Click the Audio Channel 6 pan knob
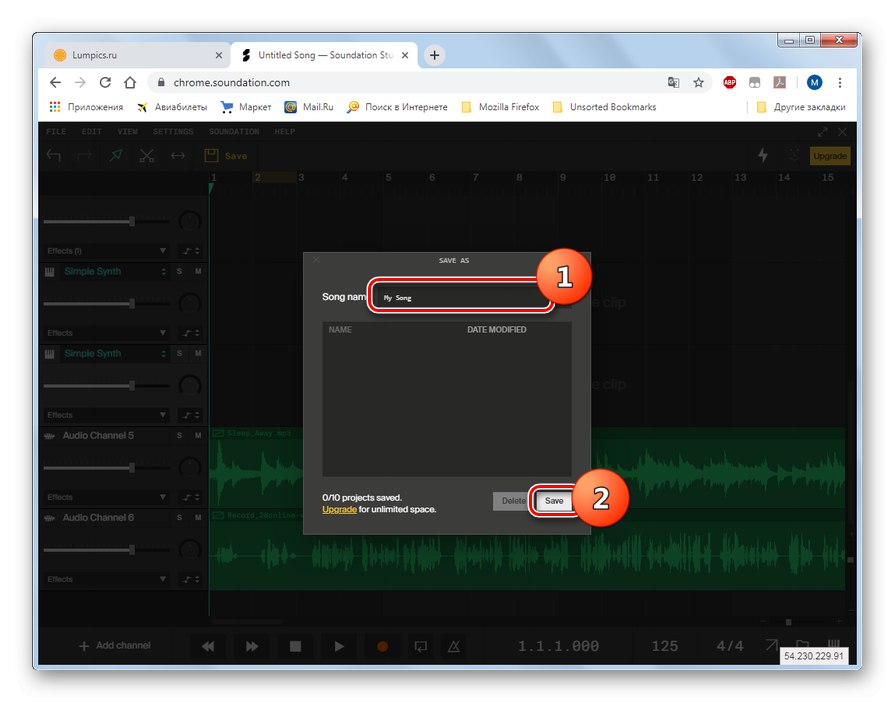895x703 pixels. [x=190, y=550]
